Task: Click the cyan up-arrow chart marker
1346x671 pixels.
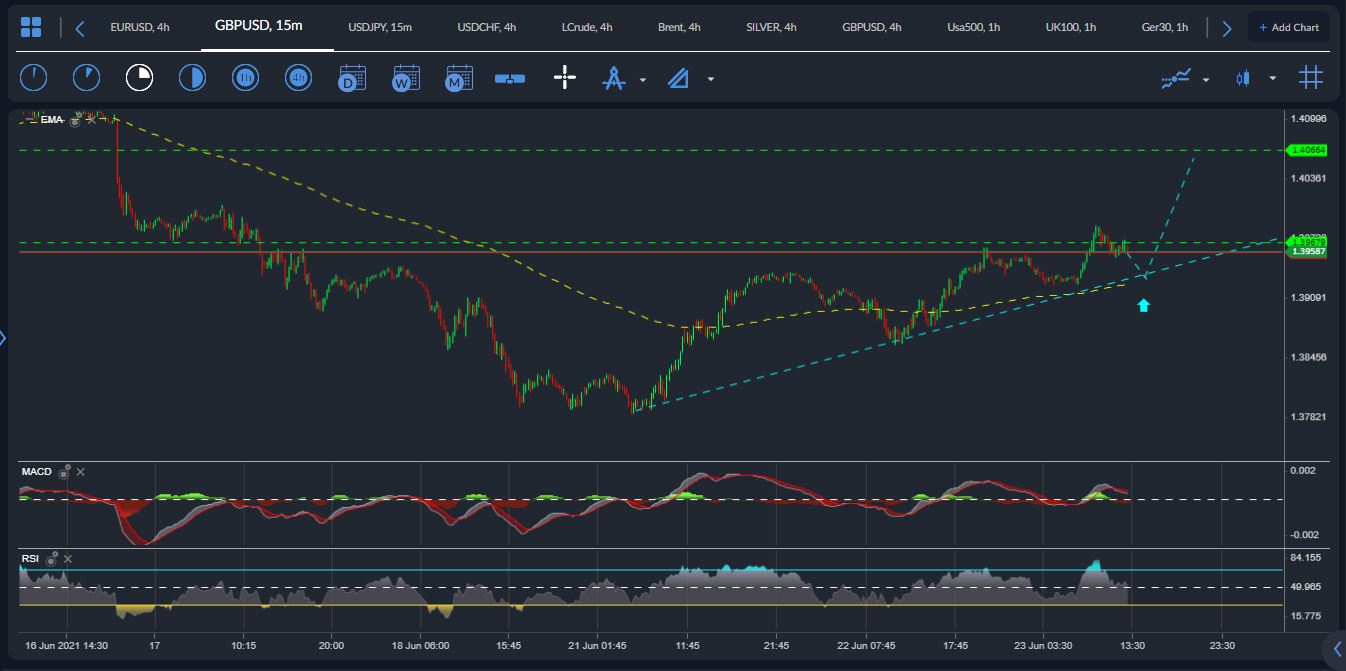Action: tap(1143, 305)
